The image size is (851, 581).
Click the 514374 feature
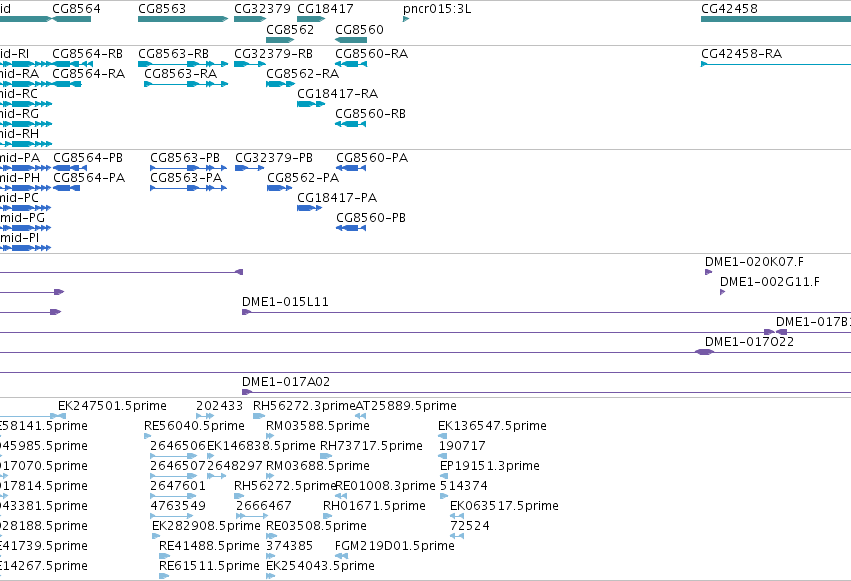tap(444, 496)
